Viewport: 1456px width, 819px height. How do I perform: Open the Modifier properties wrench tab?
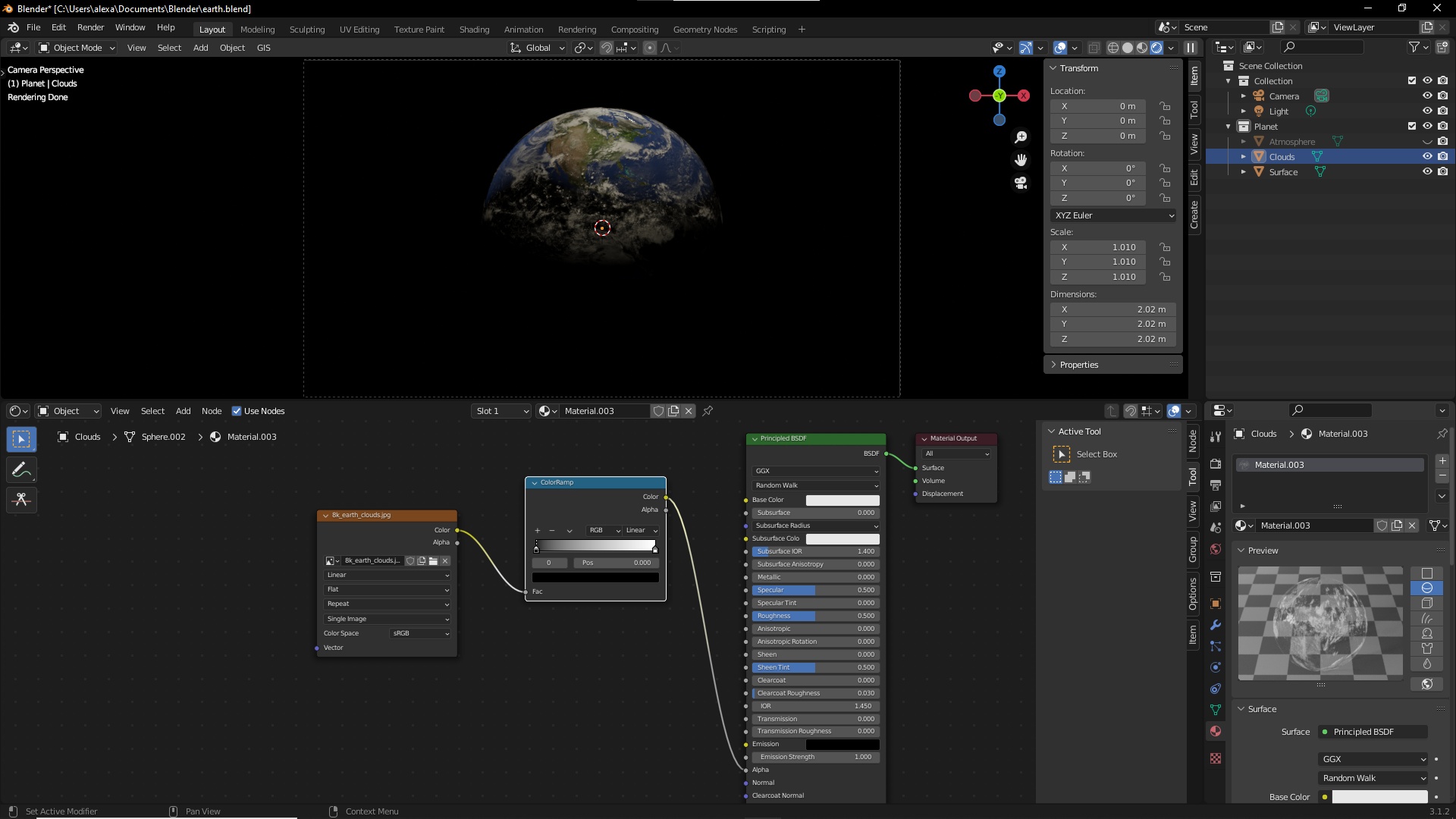(x=1216, y=625)
